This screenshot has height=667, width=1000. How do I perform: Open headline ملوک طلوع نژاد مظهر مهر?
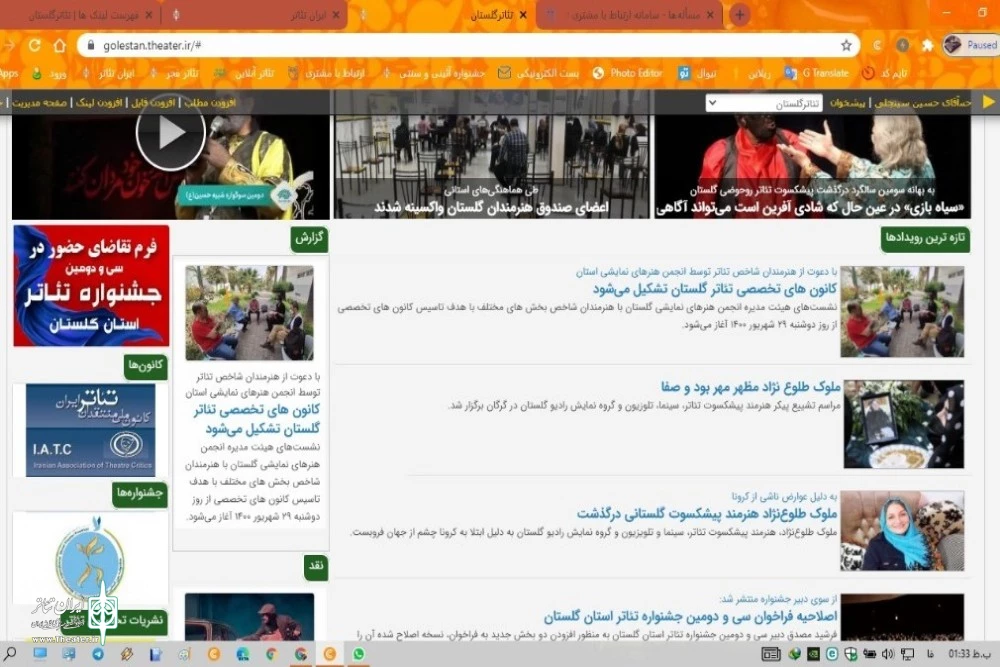(750, 386)
